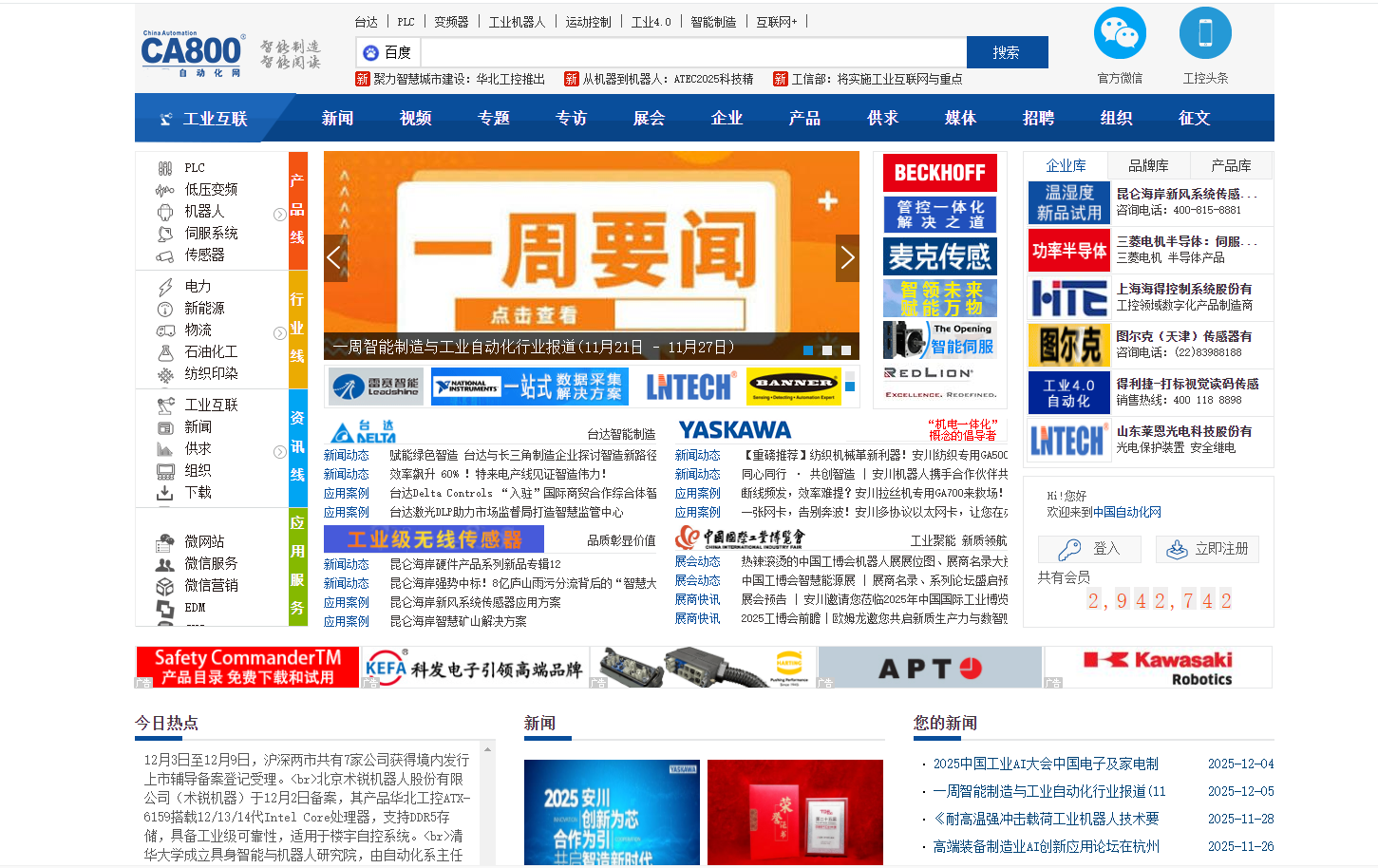The image size is (1378, 868).
Task: Select the 下载 download icon in sidebar
Action: coord(165,493)
